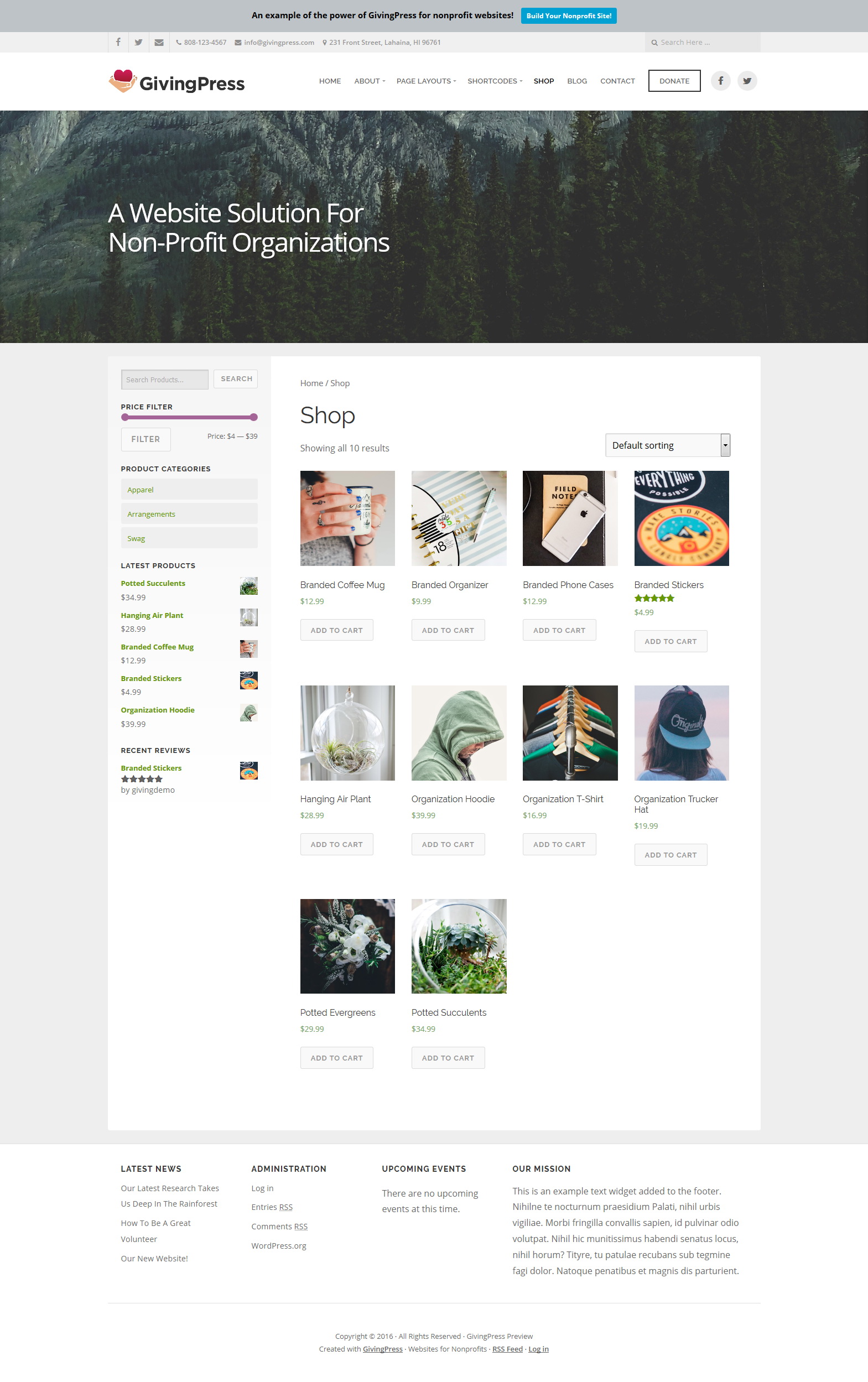Go to the Blog menu item
Screen dimensions: 868x1382
pyautogui.click(x=577, y=81)
